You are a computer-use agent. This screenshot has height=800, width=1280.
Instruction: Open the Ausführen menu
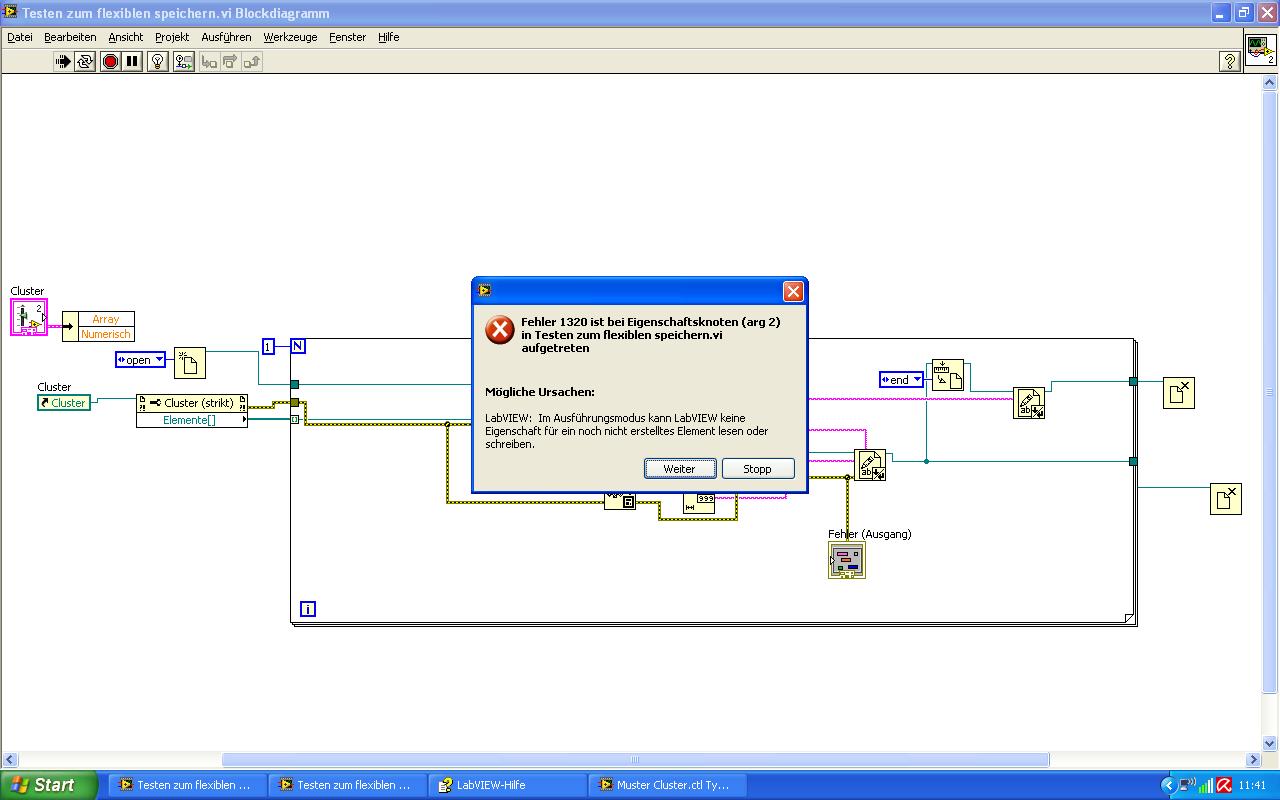tap(226, 37)
